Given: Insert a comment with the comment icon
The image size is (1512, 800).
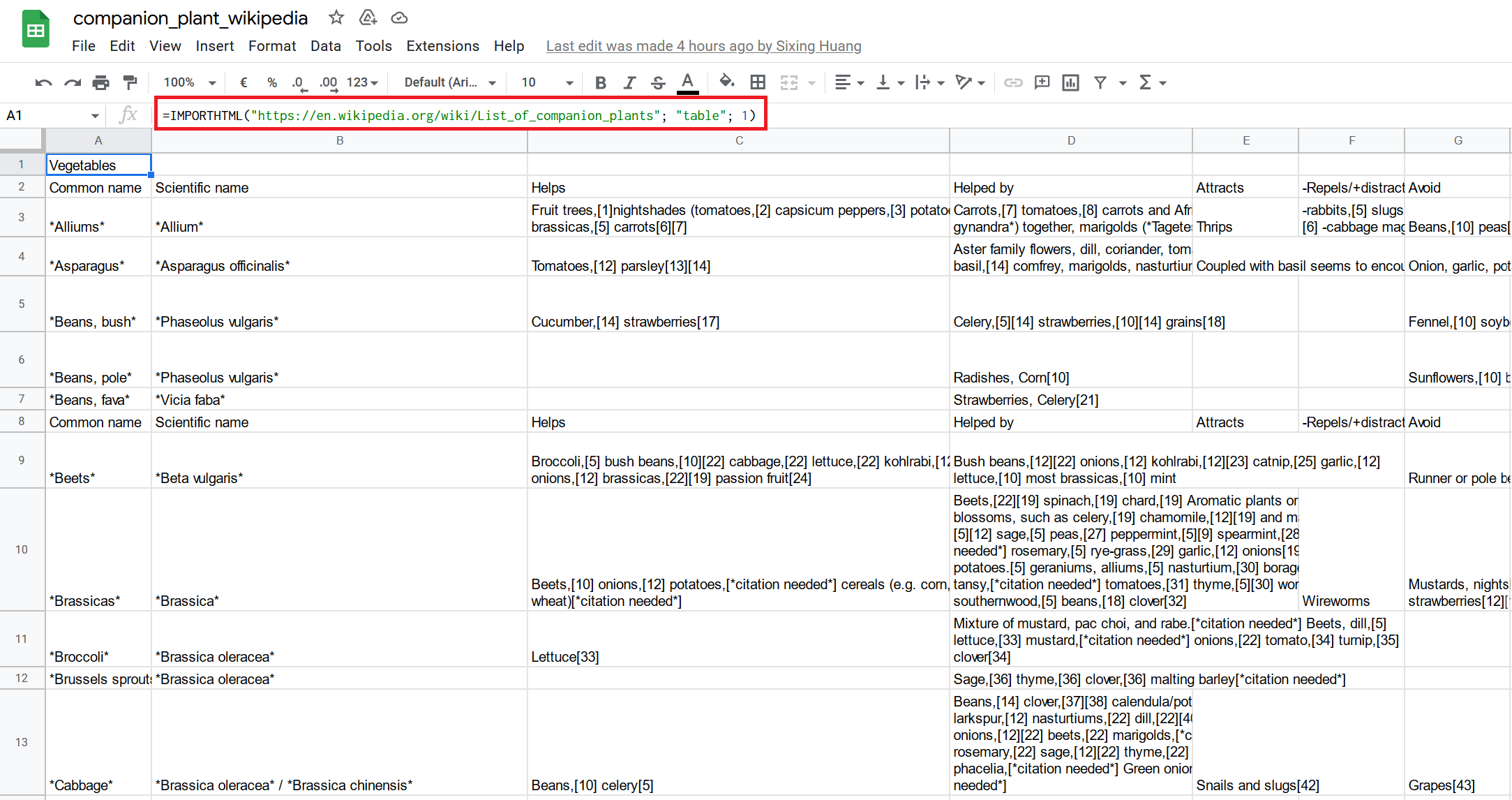Looking at the screenshot, I should point(1042,83).
